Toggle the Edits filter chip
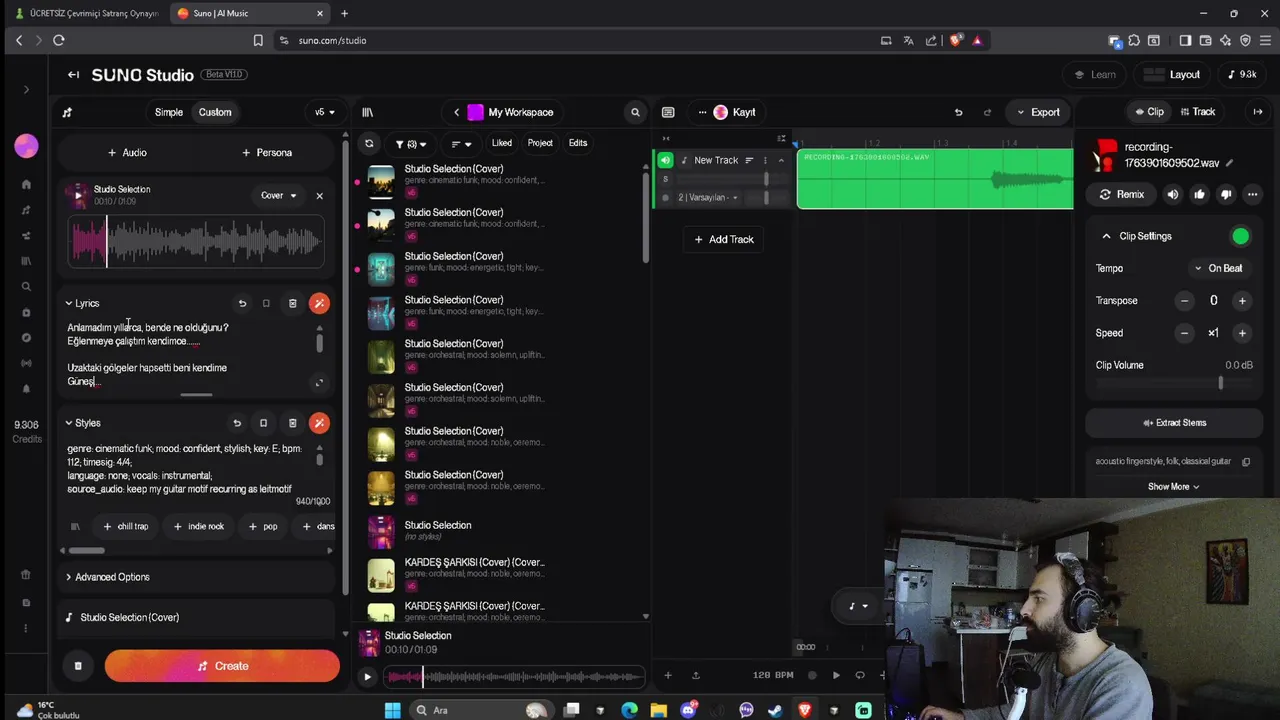This screenshot has height=720, width=1280. 578,143
